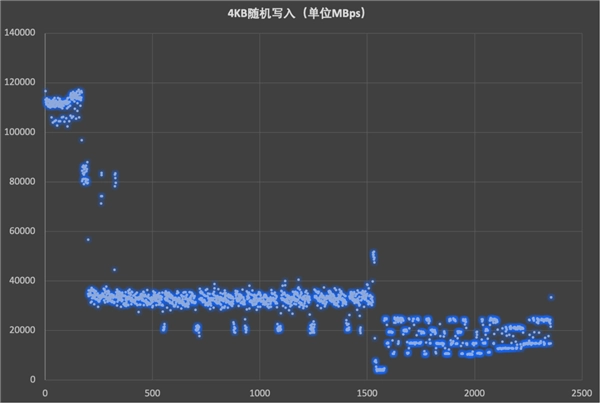Click the dense data cluster near 110000
Image resolution: width=600 pixels, height=403 pixels.
[60, 103]
